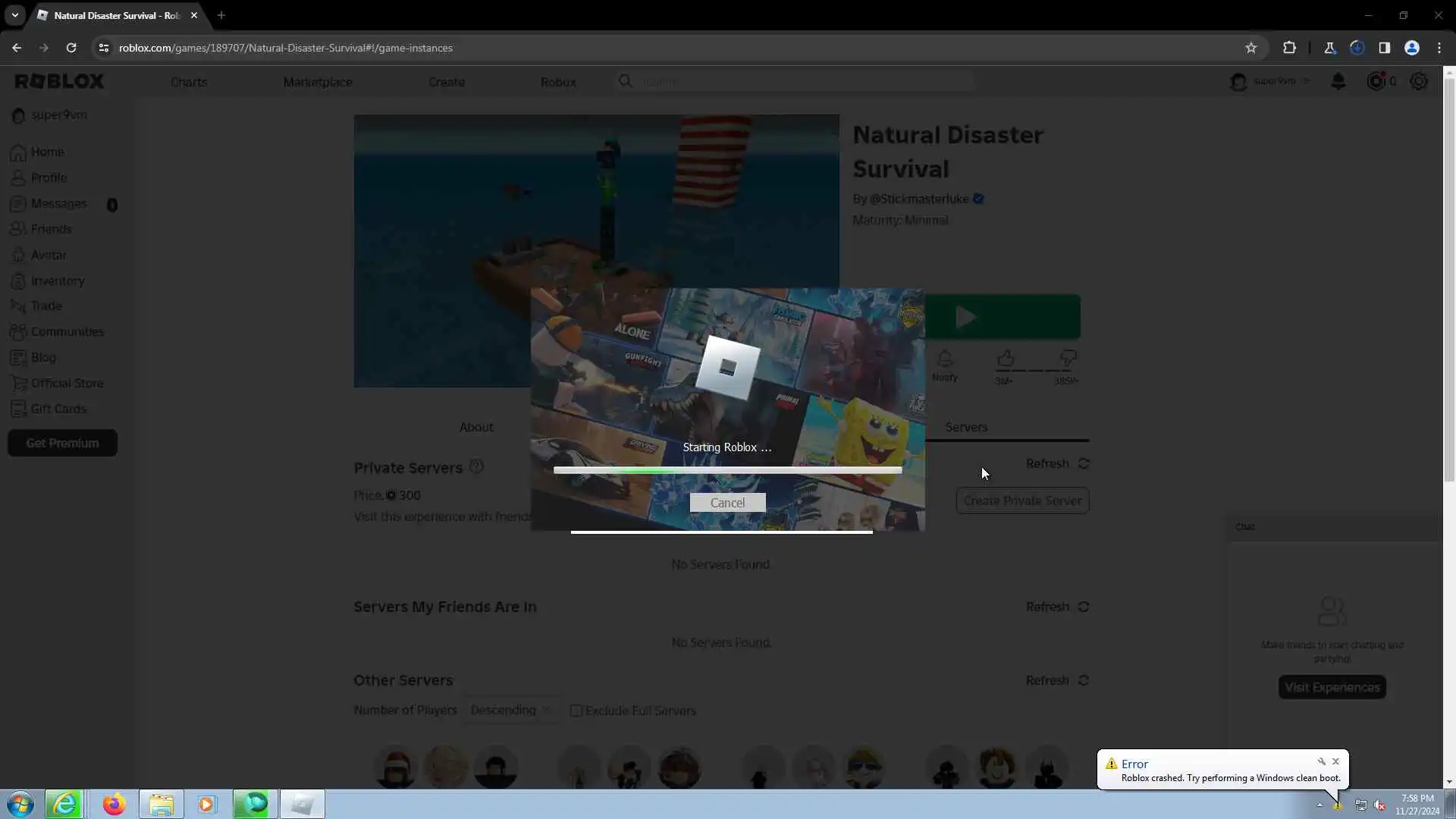1456x819 pixels.
Task: Open Firefox from the taskbar
Action: (x=114, y=804)
